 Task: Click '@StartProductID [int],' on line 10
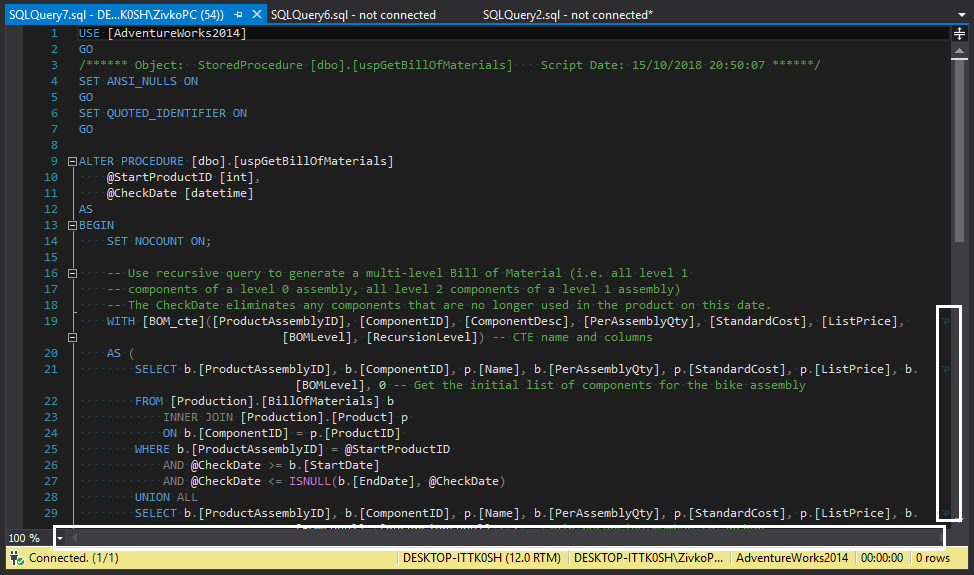tap(183, 178)
